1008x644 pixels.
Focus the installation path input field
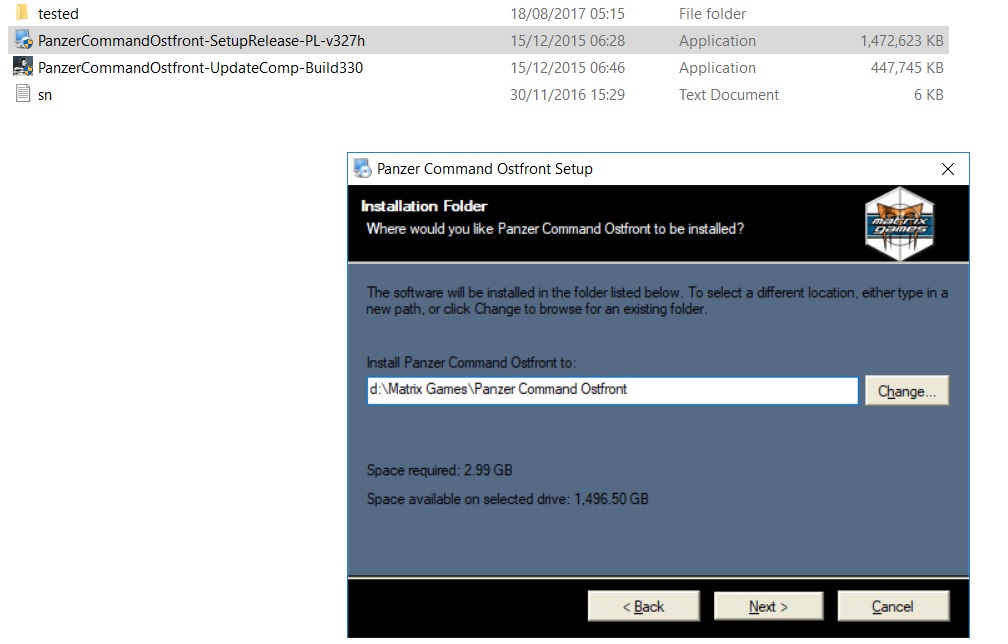[612, 390]
